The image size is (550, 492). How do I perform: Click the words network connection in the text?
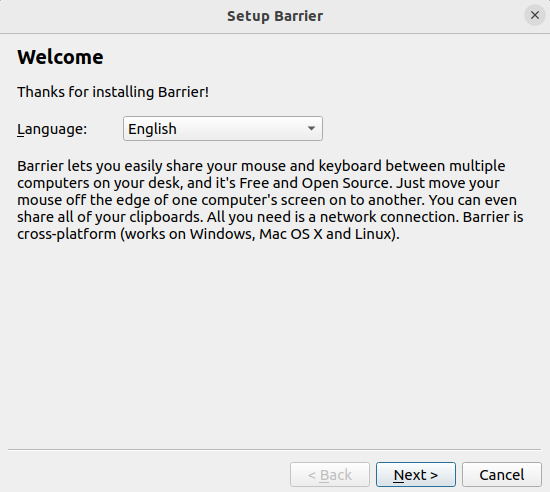[x=389, y=217]
